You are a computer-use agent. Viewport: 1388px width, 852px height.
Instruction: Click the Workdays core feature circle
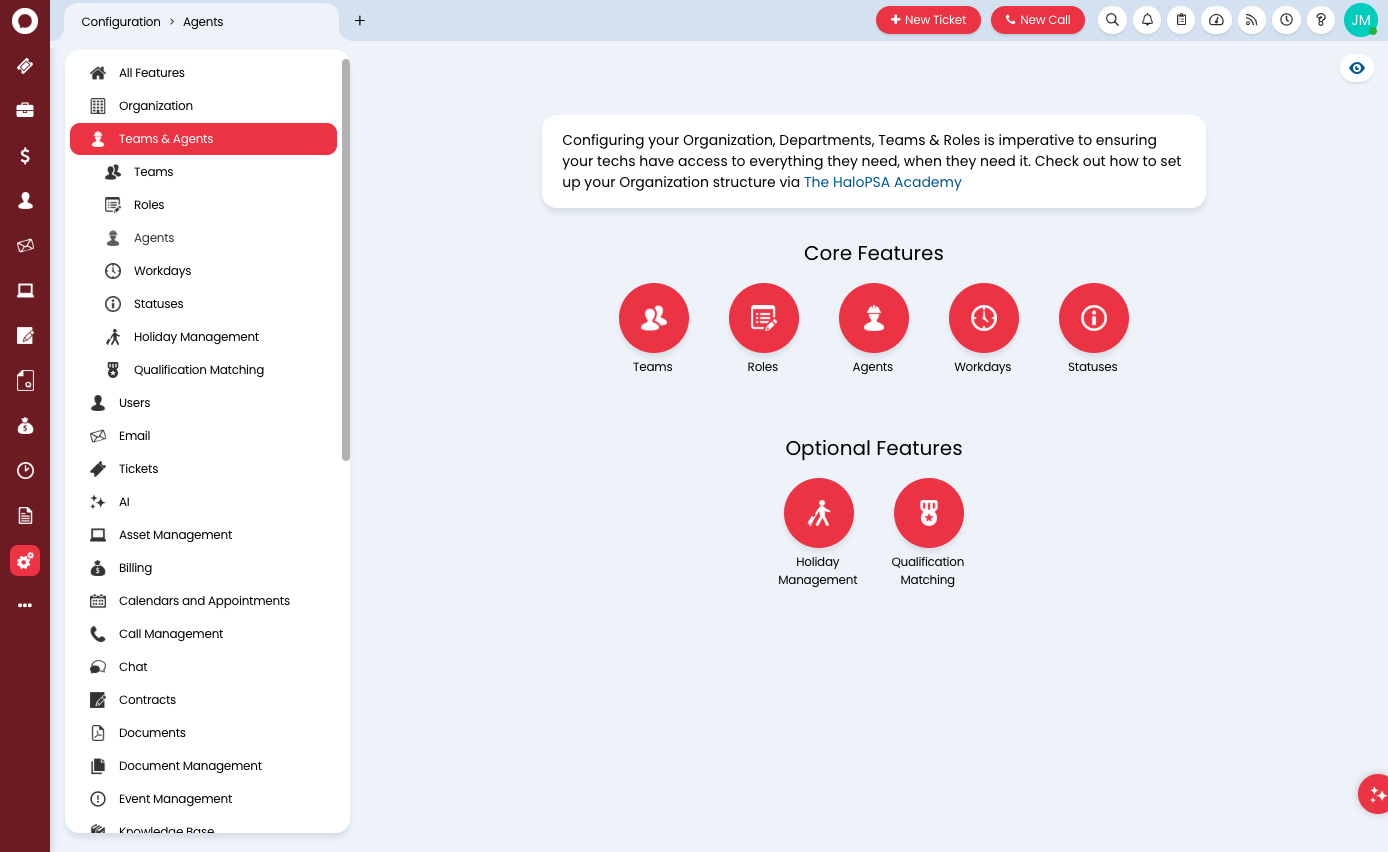pos(984,318)
